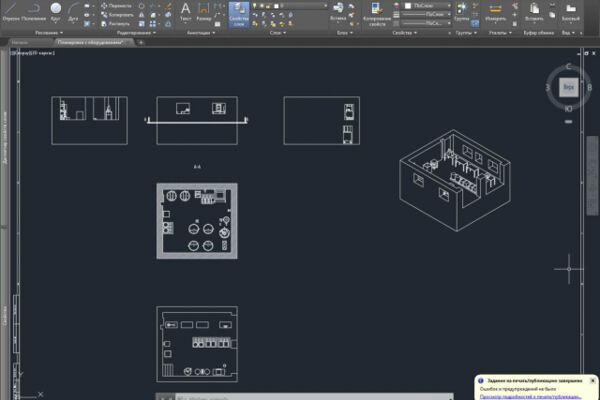Screen dimensions: 600x400
Task: Click the ViewCube З (west) compass letter
Action: pyautogui.click(x=548, y=88)
